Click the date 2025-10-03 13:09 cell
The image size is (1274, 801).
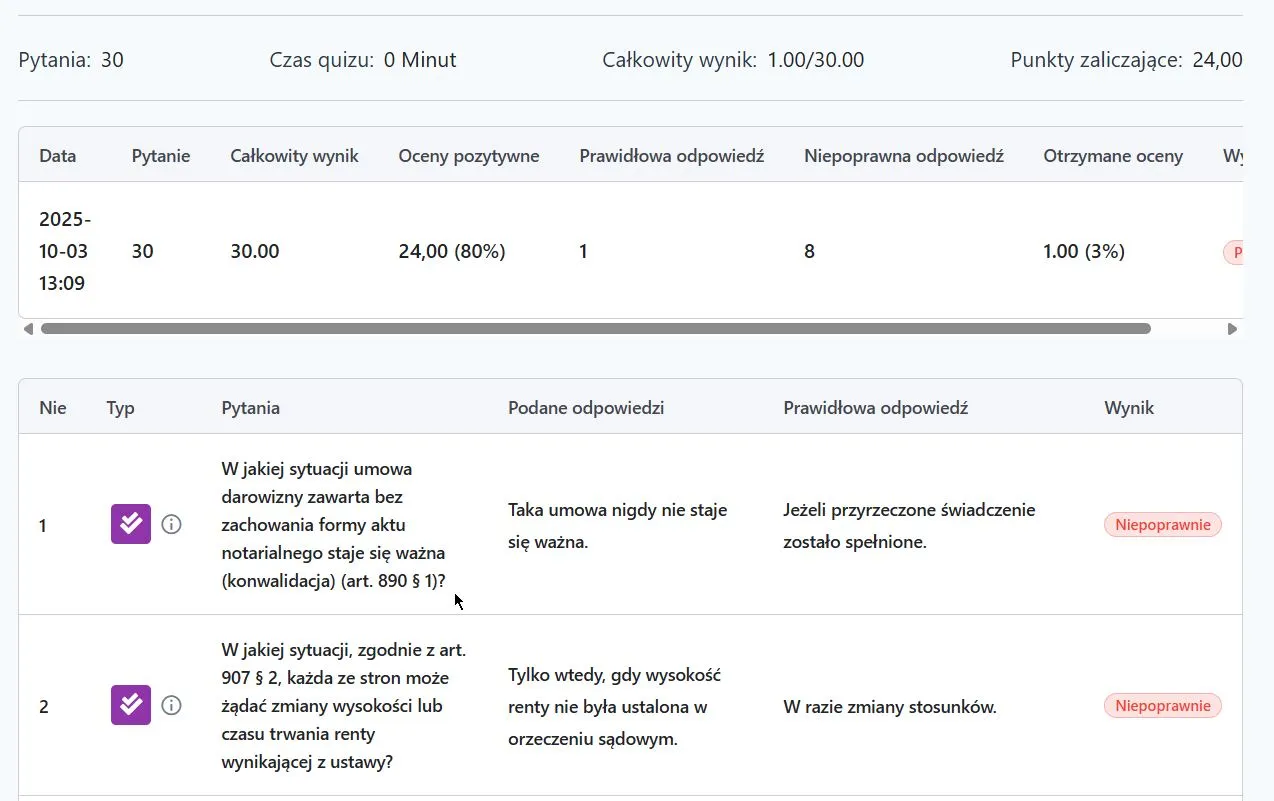pos(65,251)
